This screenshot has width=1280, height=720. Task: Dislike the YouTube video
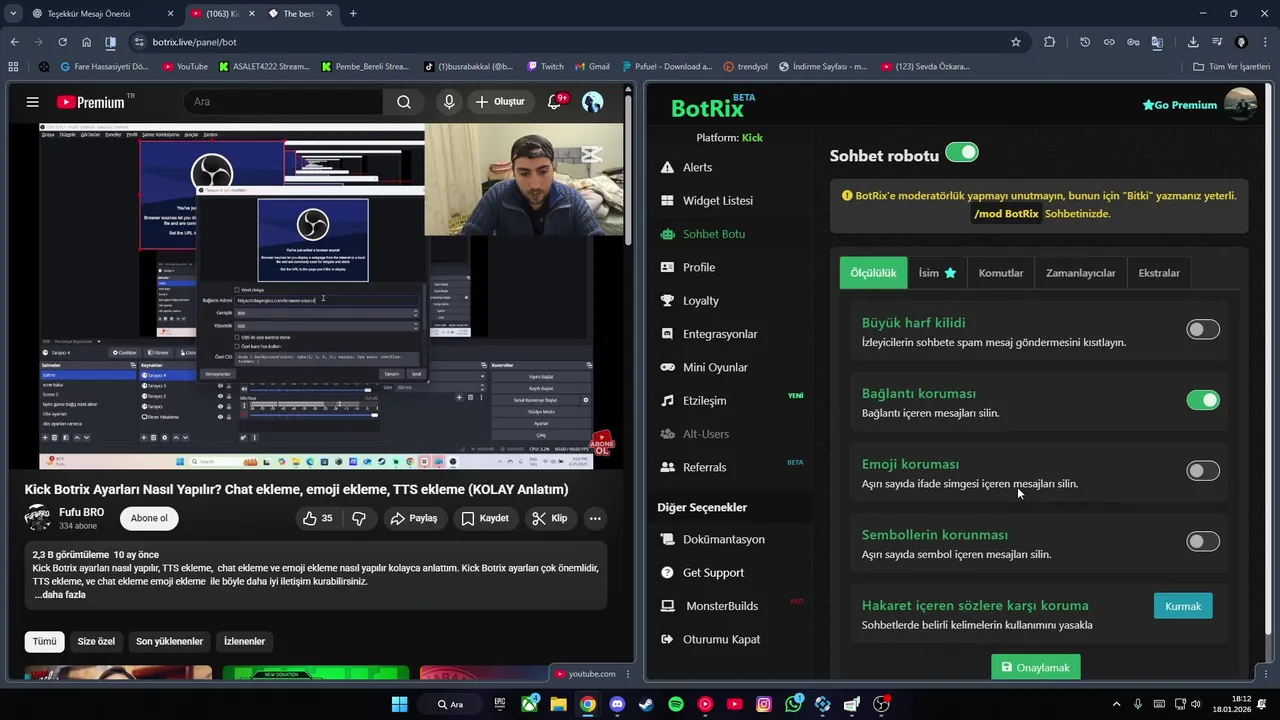click(x=359, y=518)
